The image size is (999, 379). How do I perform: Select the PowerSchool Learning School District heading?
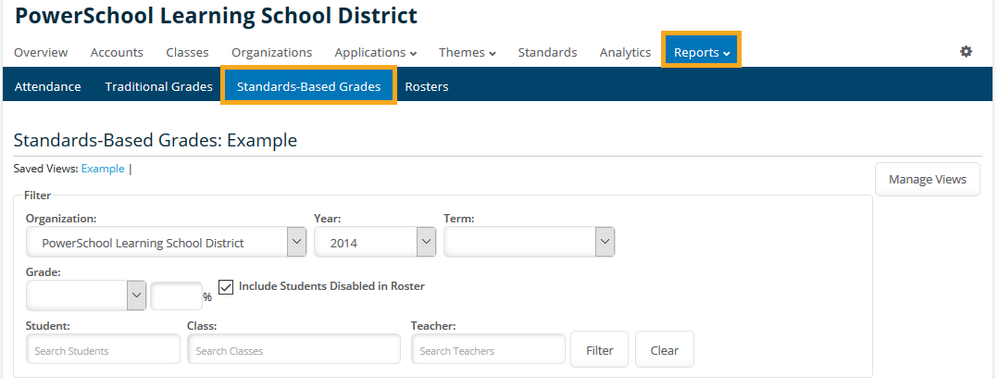(216, 16)
